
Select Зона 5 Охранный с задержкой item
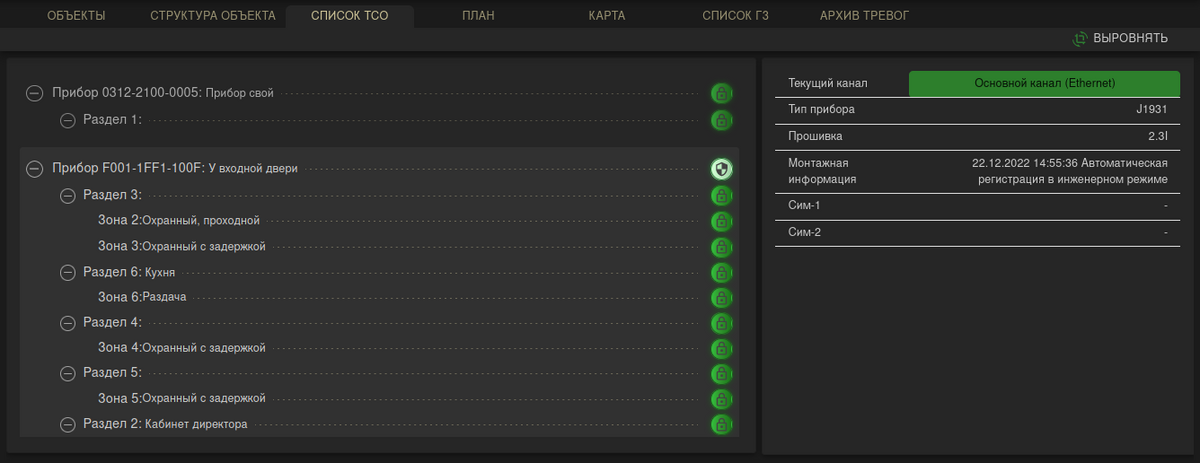tap(181, 398)
